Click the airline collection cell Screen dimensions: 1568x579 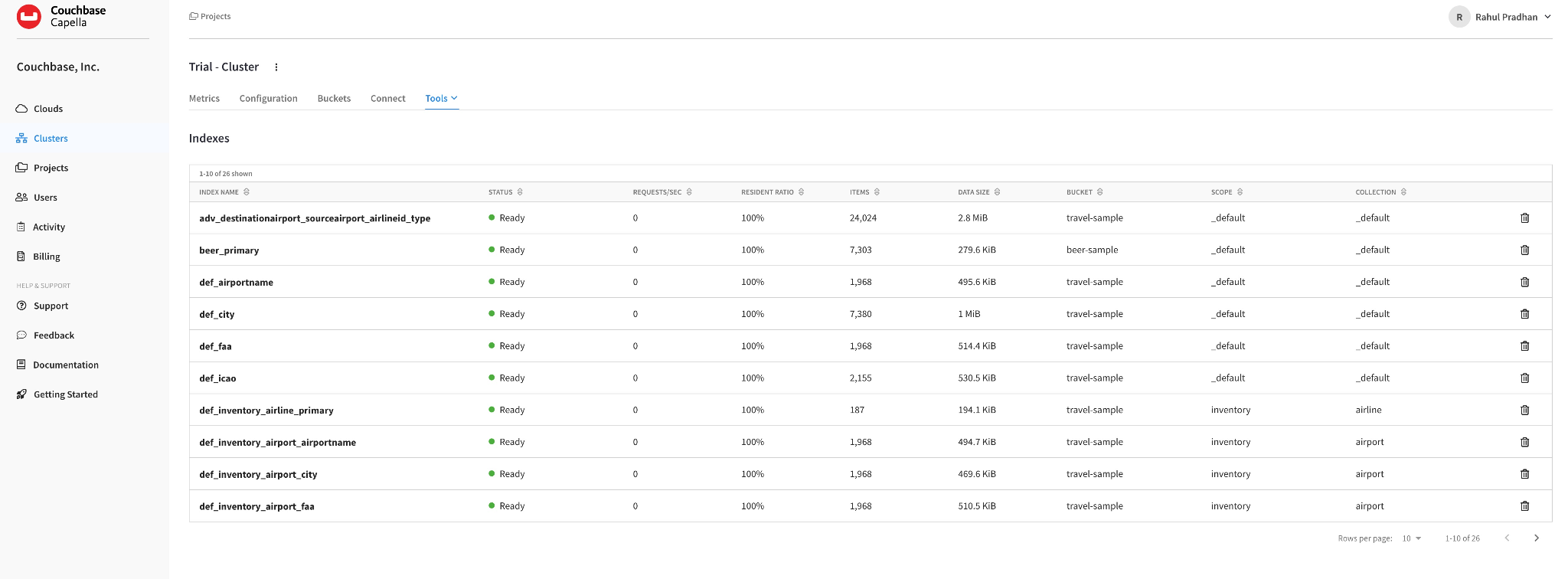1368,410
